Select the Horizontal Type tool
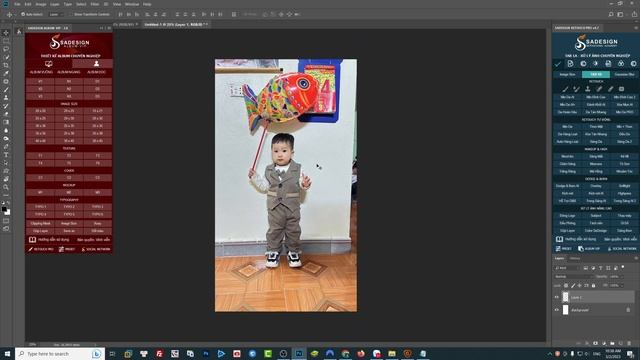Image resolution: width=640 pixels, height=360 pixels. (x=6, y=155)
